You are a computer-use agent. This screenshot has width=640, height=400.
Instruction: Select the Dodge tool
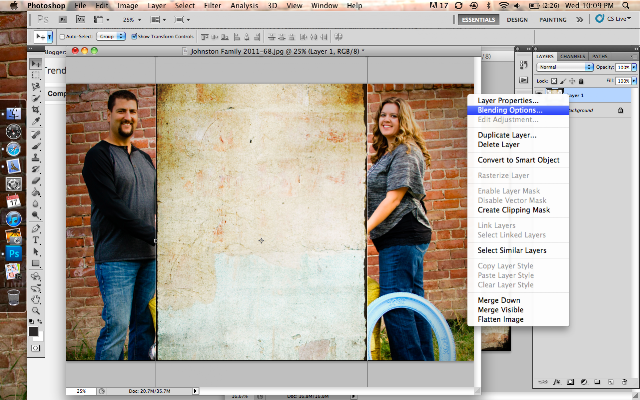[36, 215]
